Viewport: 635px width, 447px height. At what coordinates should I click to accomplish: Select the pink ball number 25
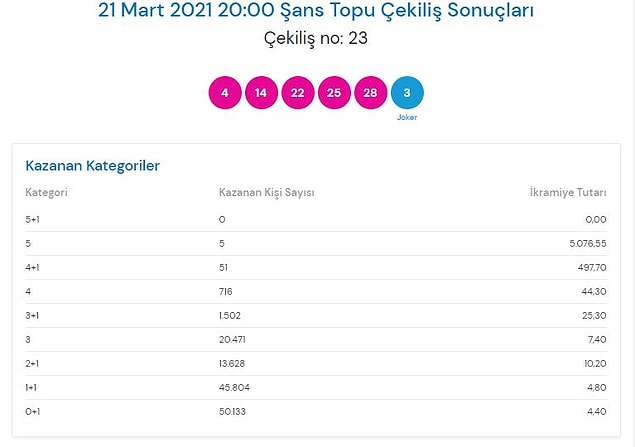pos(334,93)
